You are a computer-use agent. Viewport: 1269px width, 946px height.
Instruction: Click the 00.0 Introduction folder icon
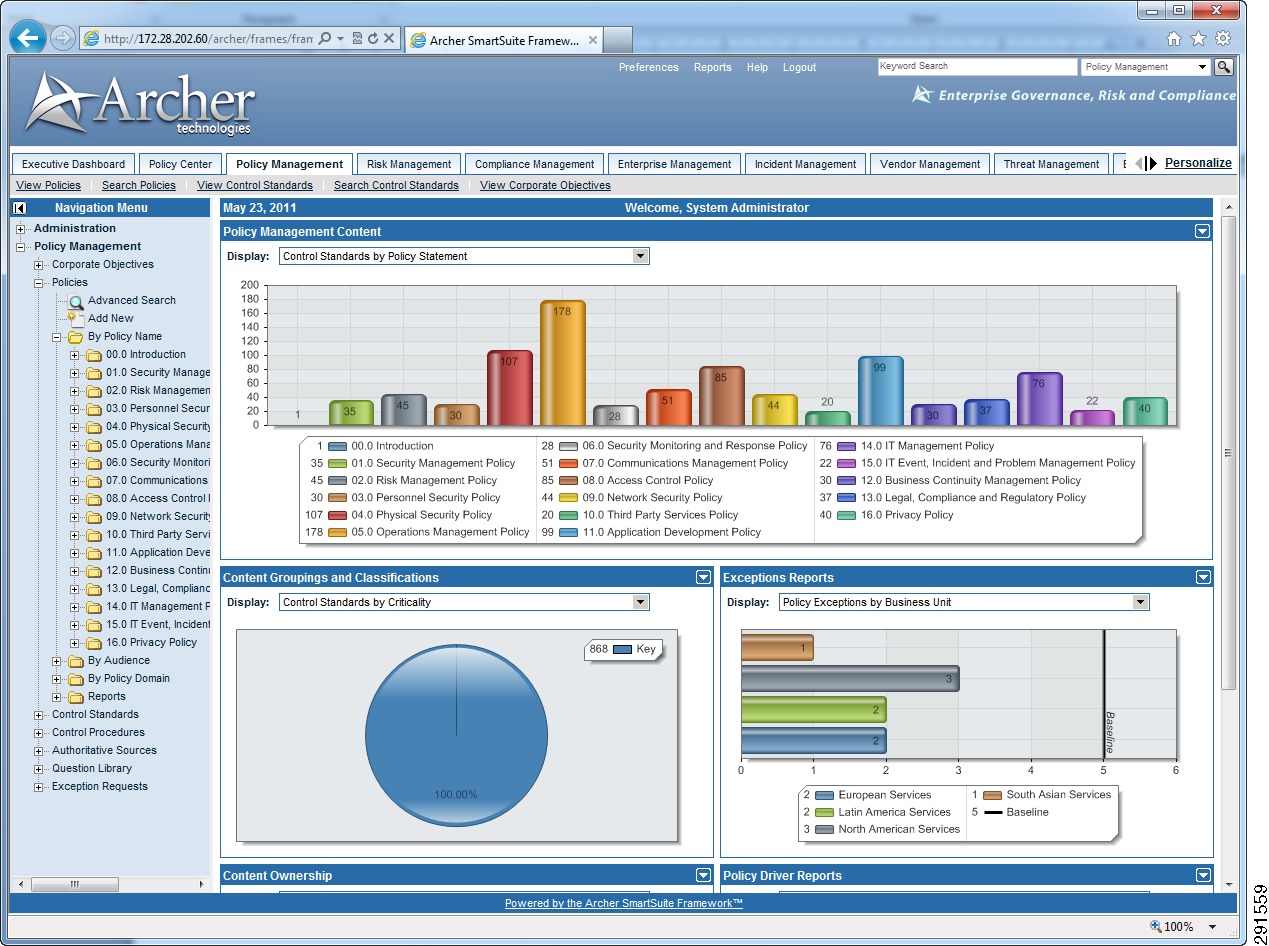click(x=94, y=355)
